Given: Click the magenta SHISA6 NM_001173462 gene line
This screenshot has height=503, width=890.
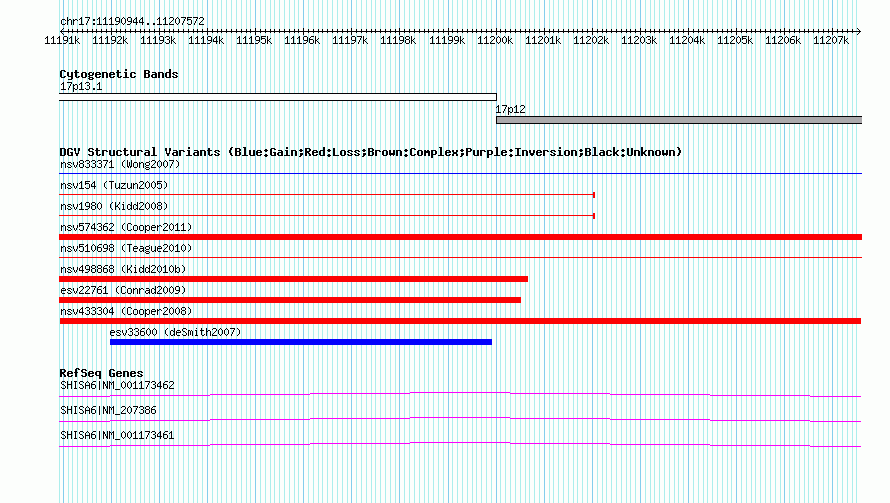Looking at the screenshot, I should pos(460,395).
